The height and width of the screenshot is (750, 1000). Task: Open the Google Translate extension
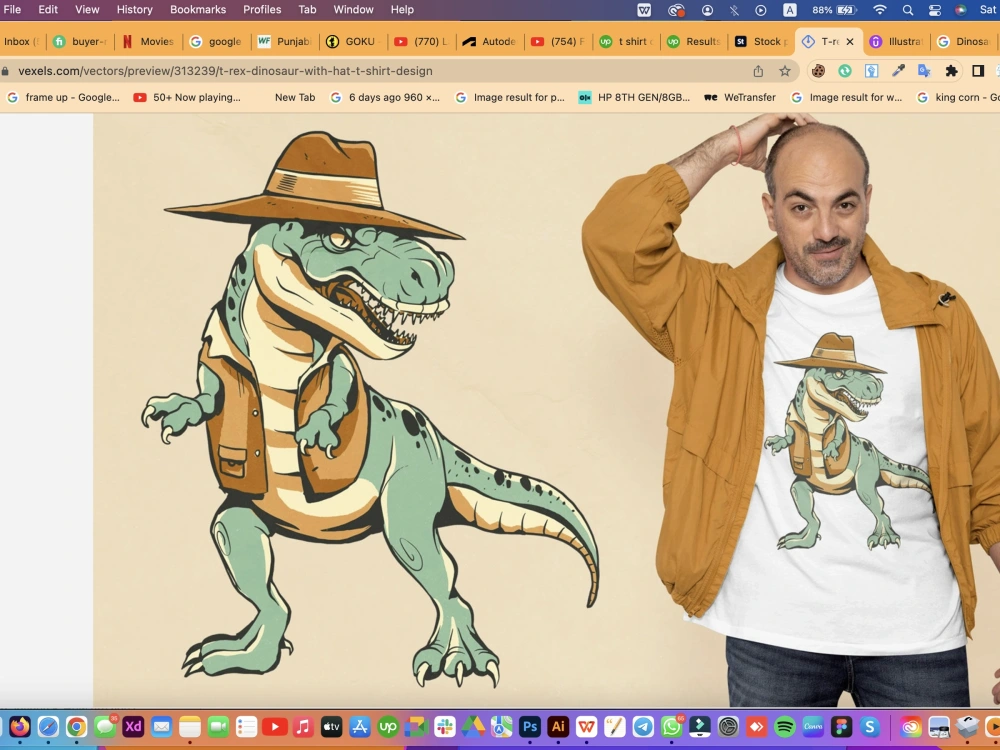coord(924,71)
